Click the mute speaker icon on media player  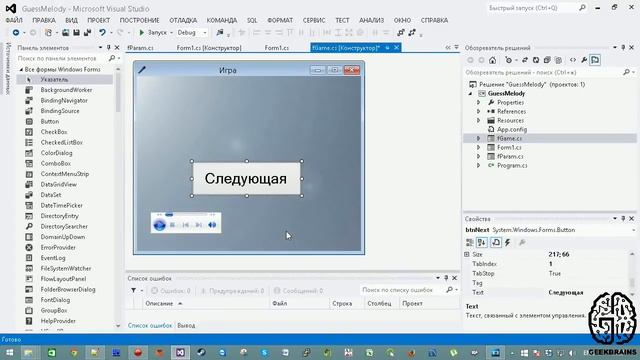(212, 225)
